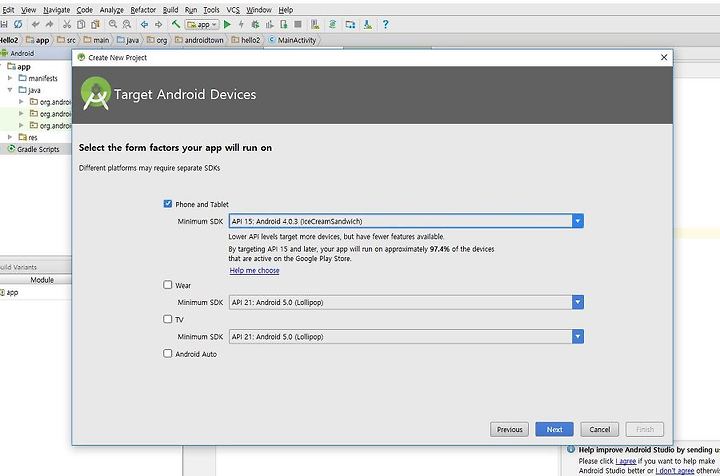
Task: Click the Project Structure icon
Action: tap(350, 24)
